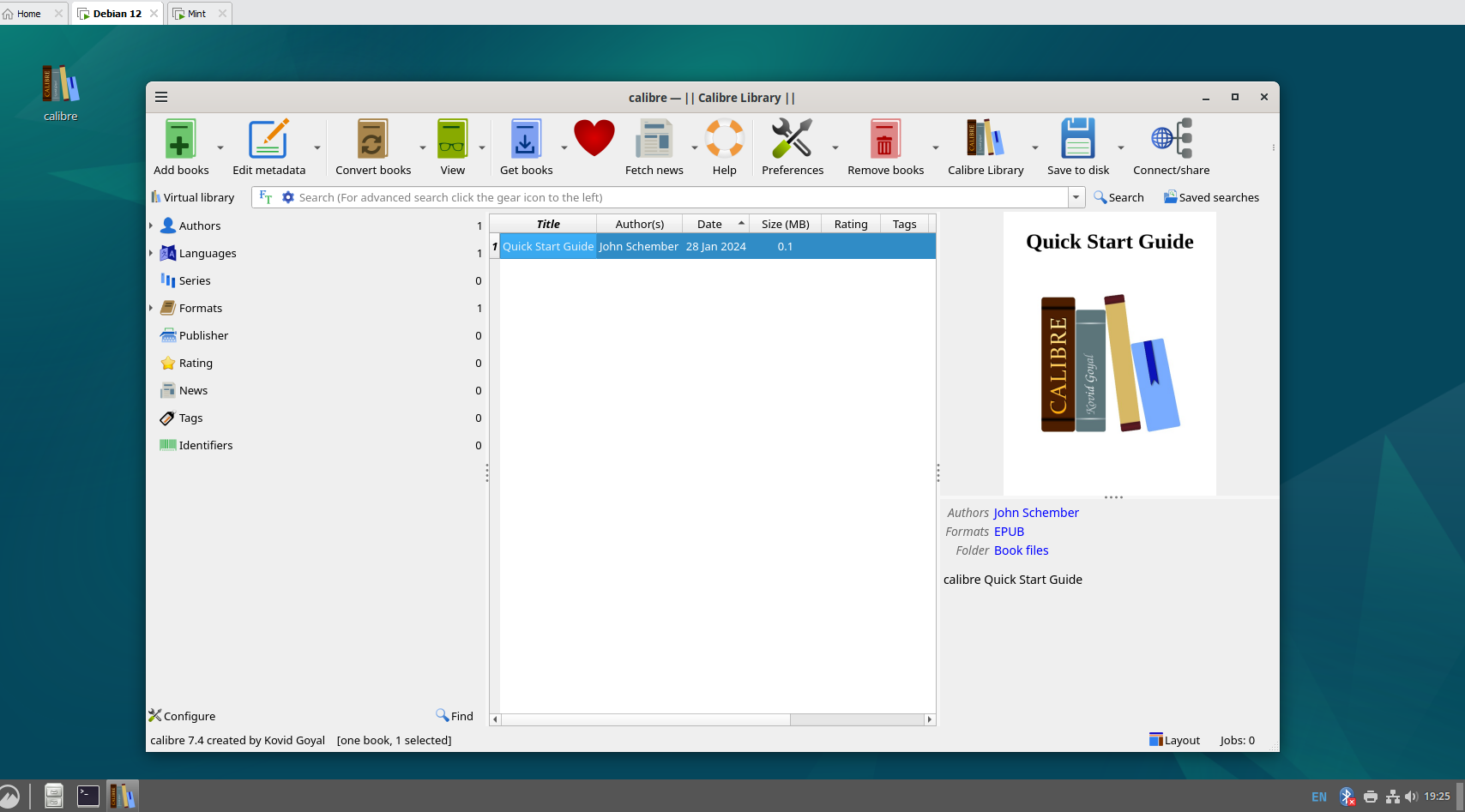This screenshot has height=812, width=1465.
Task: Sort by Author(s) column header
Action: 640,224
